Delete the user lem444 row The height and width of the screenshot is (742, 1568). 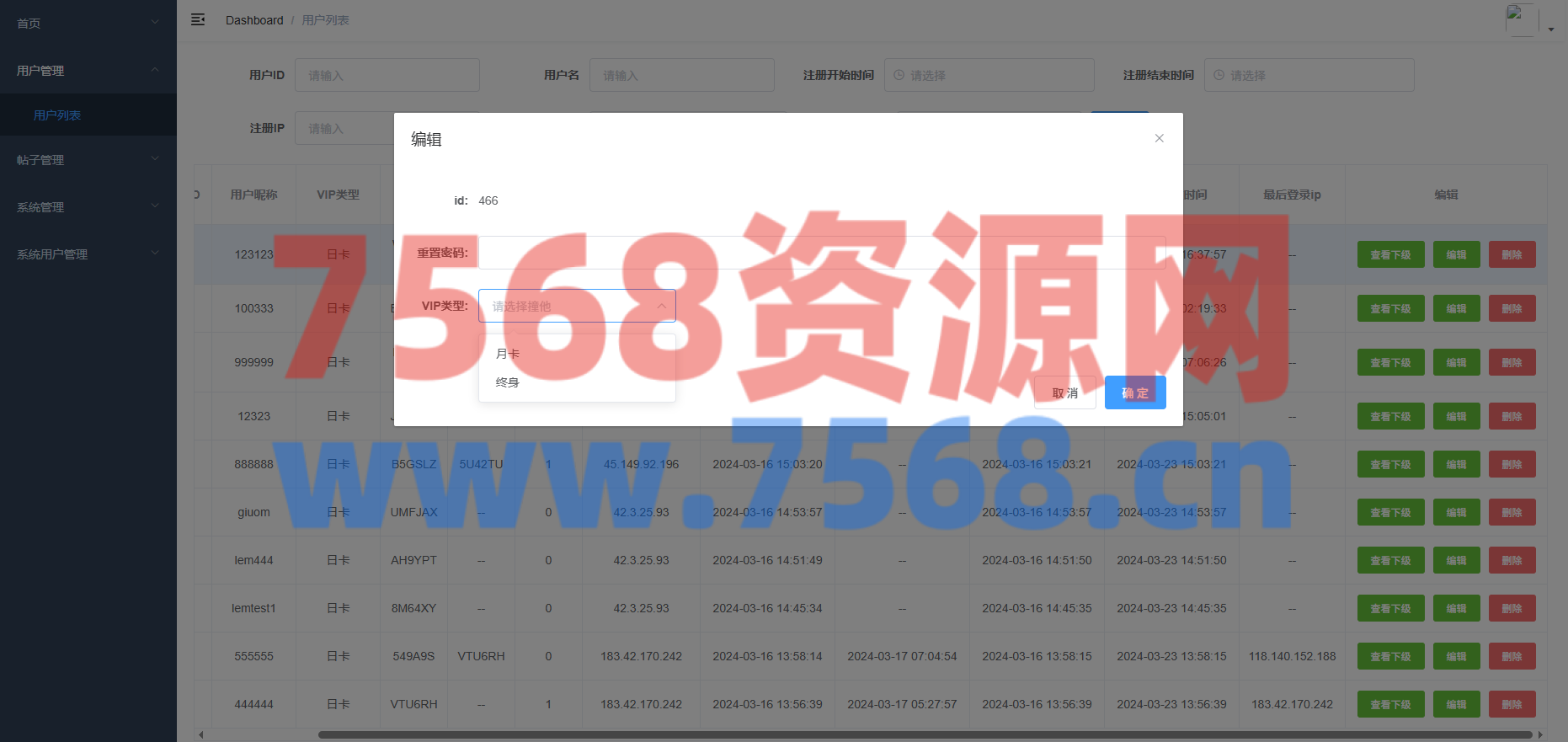click(1512, 560)
